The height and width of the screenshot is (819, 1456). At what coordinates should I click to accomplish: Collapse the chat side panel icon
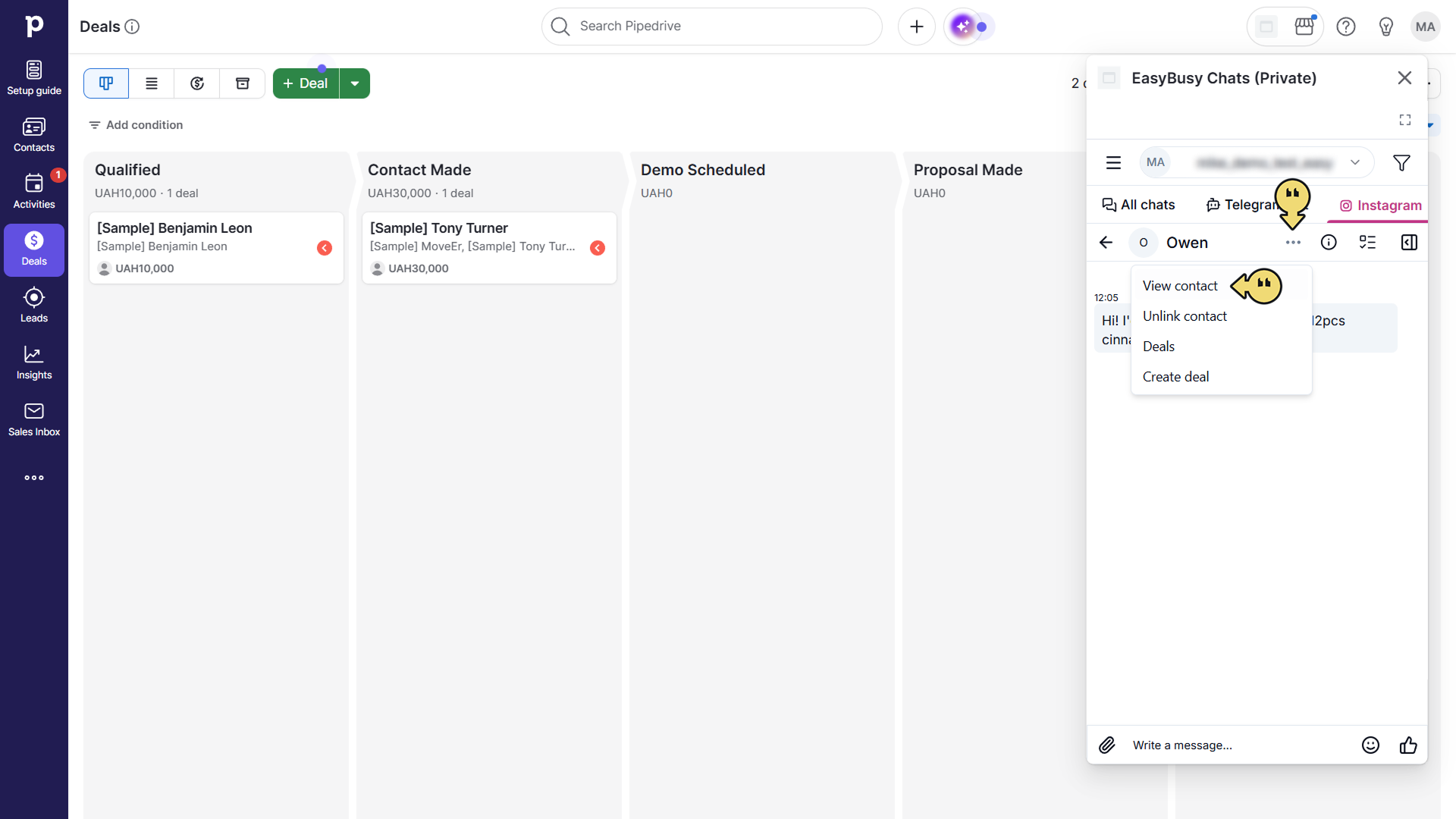pos(1409,243)
